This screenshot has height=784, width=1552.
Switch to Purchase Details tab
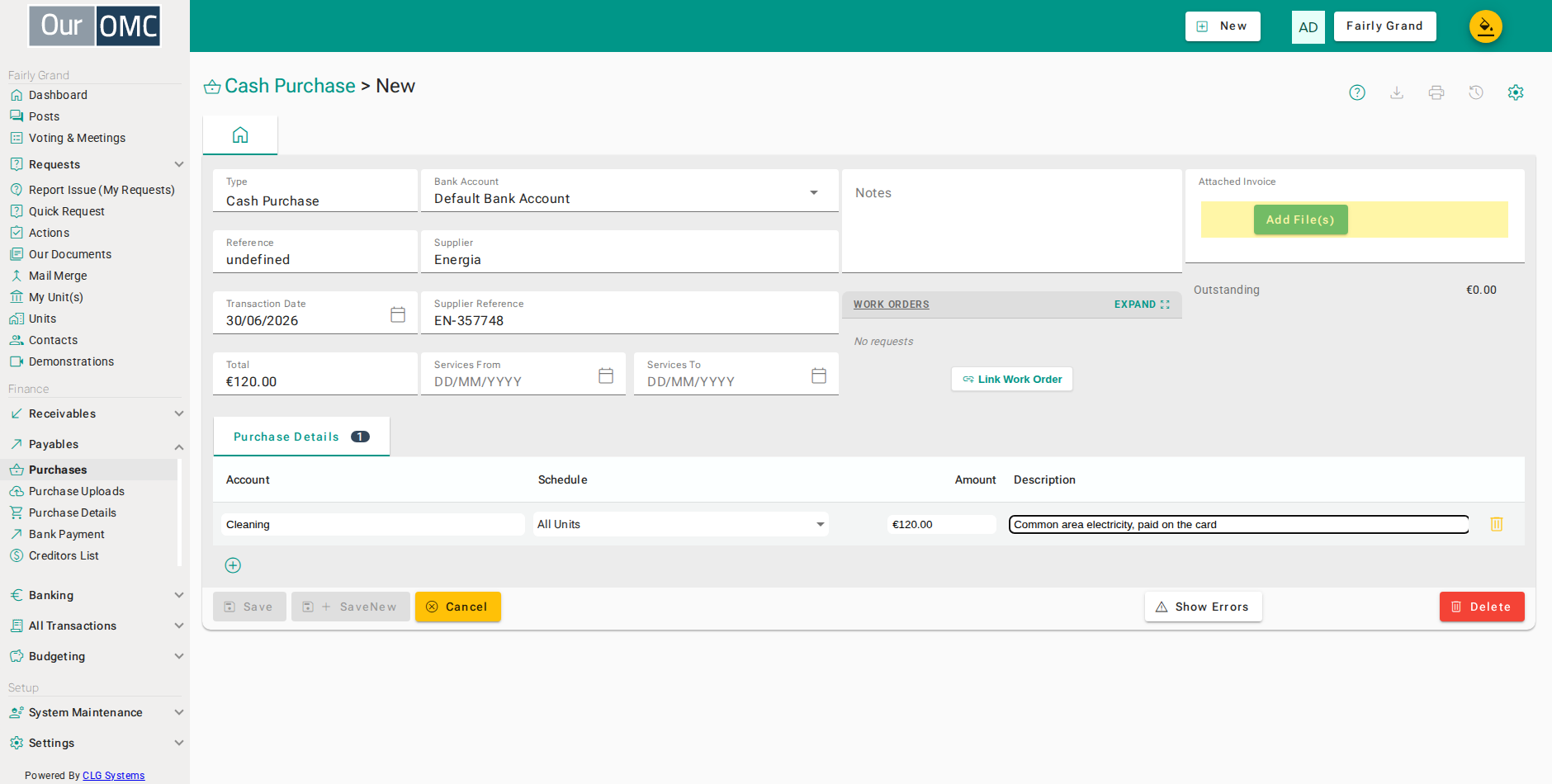coord(301,437)
